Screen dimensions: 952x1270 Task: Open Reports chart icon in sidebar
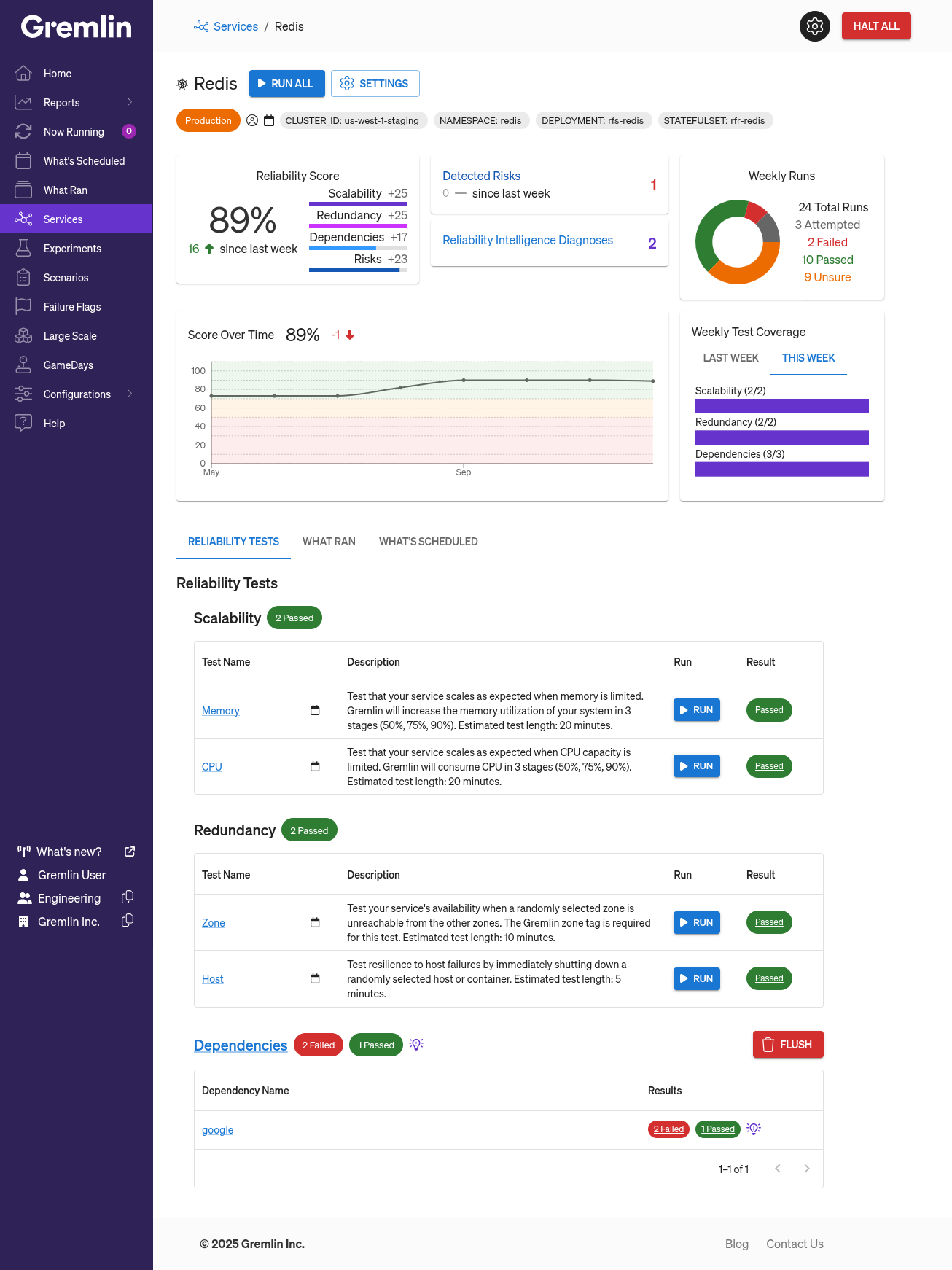point(23,102)
